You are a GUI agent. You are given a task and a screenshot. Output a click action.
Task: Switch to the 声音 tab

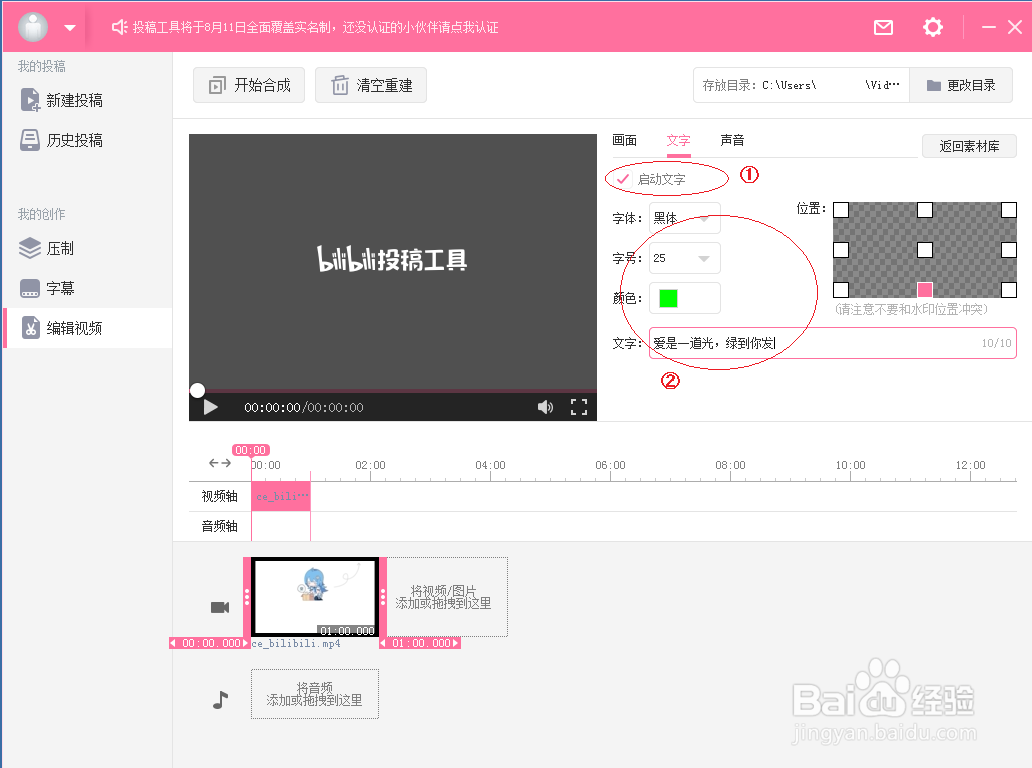click(x=732, y=140)
